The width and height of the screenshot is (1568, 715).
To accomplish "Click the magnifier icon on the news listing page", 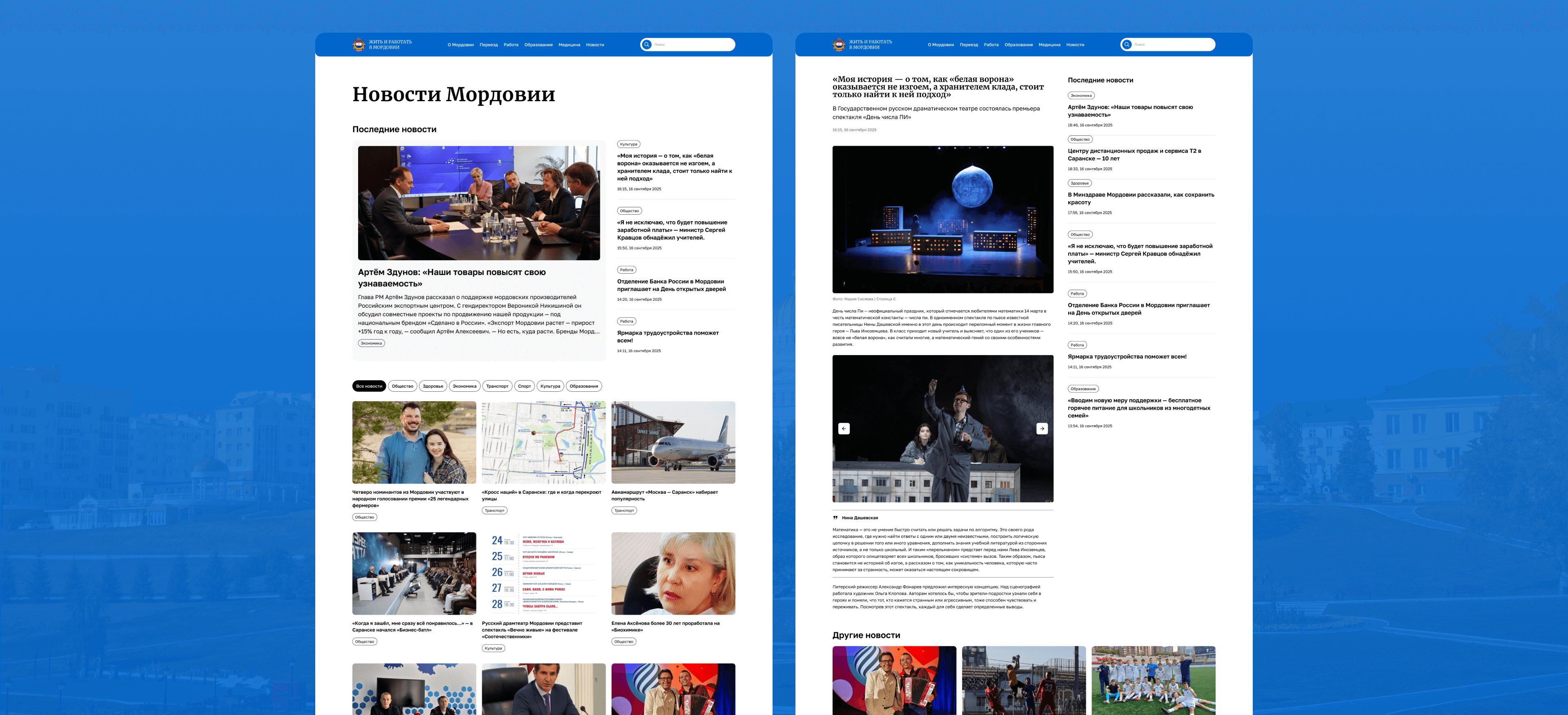I will (x=646, y=44).
